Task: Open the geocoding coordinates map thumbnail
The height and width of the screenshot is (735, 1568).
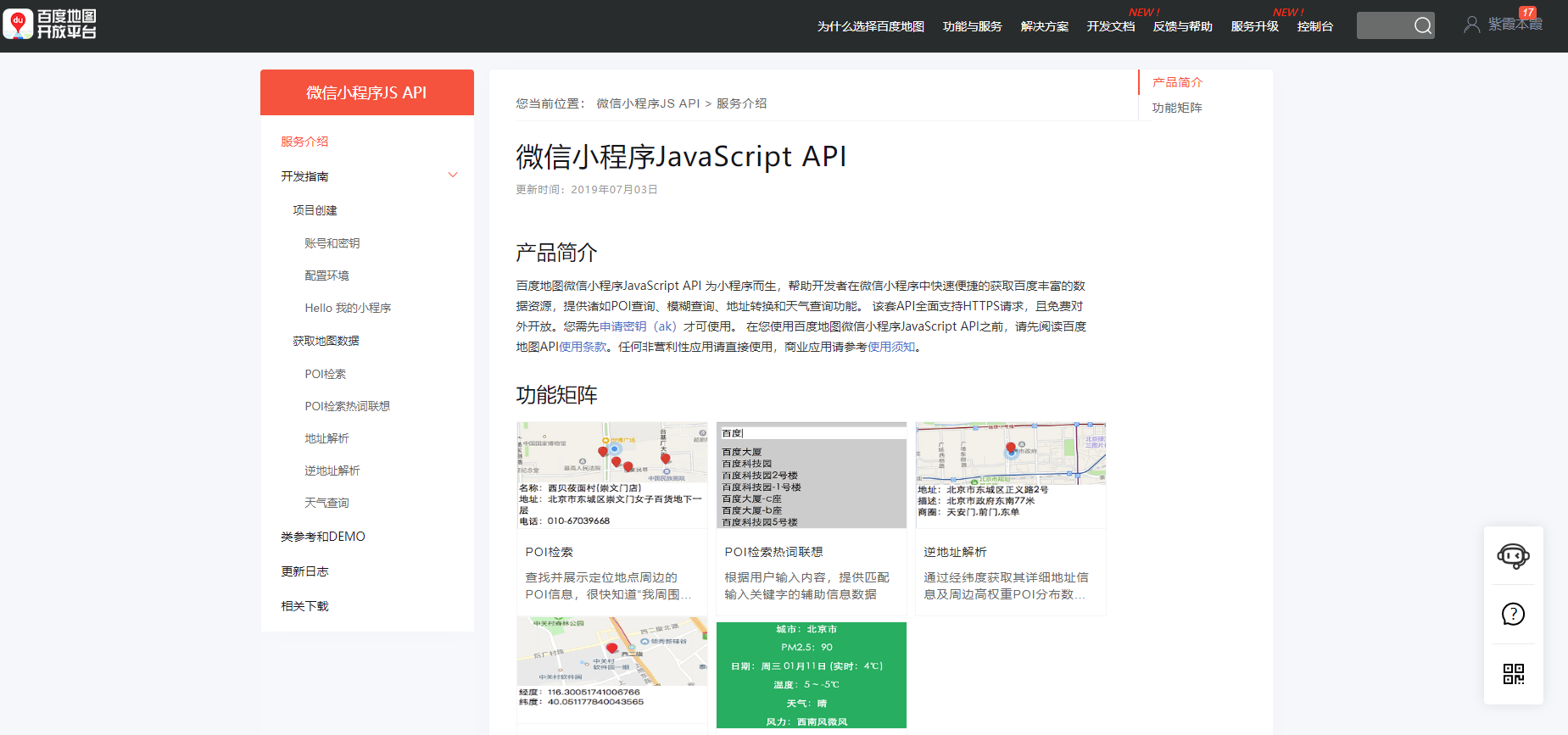Action: 612,670
